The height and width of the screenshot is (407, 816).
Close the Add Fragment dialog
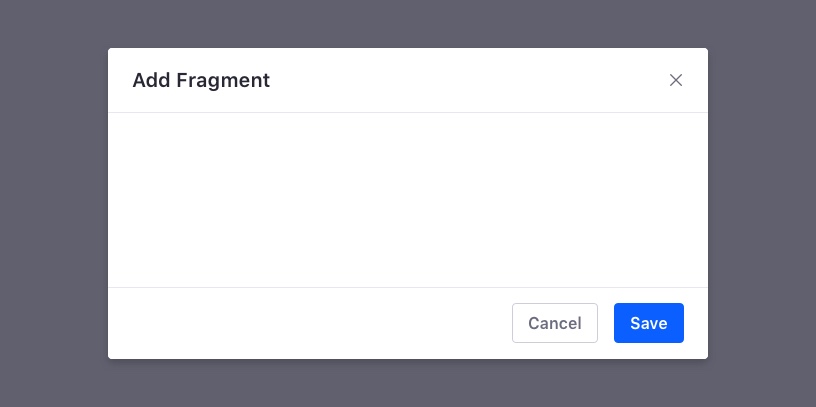point(676,80)
